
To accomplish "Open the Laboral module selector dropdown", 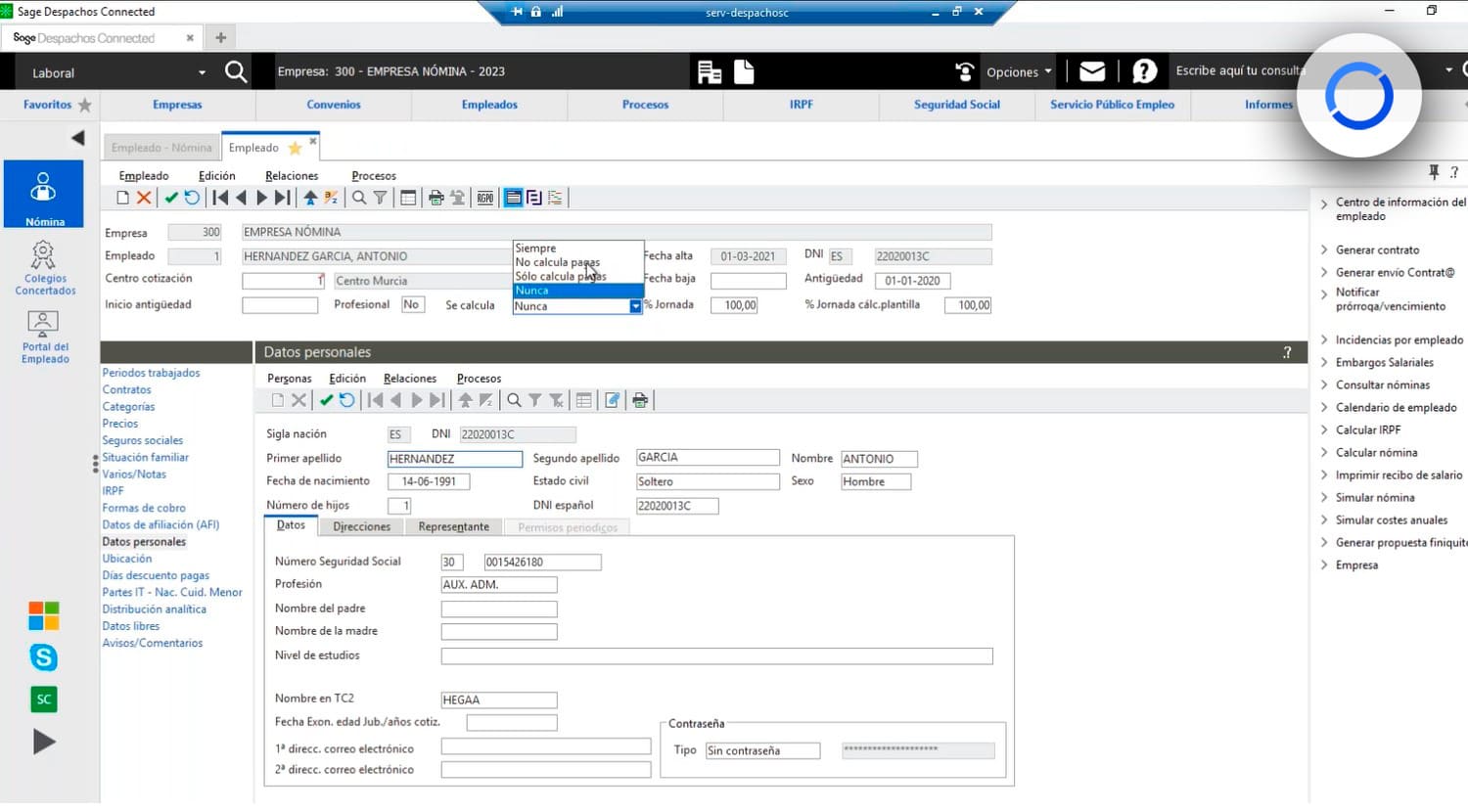I will point(202,71).
